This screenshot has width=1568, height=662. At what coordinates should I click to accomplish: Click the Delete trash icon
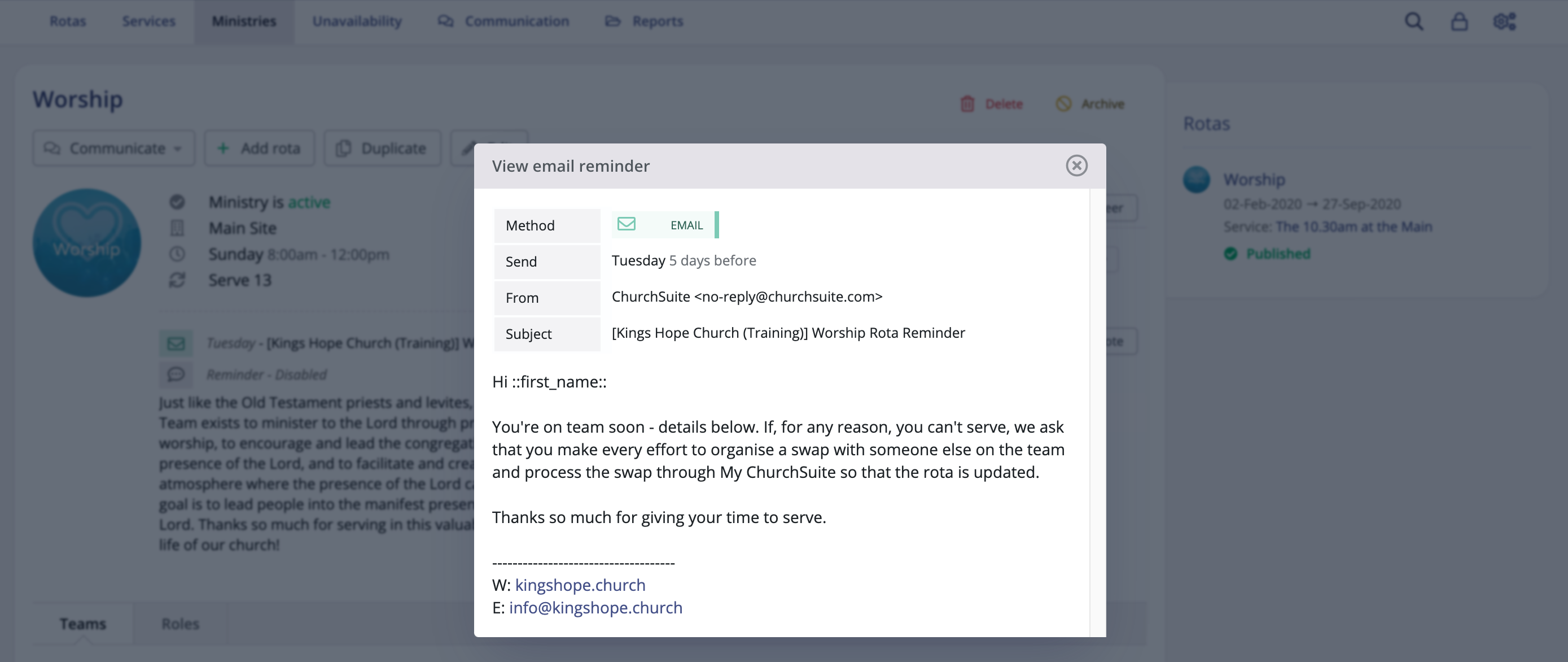(x=967, y=103)
